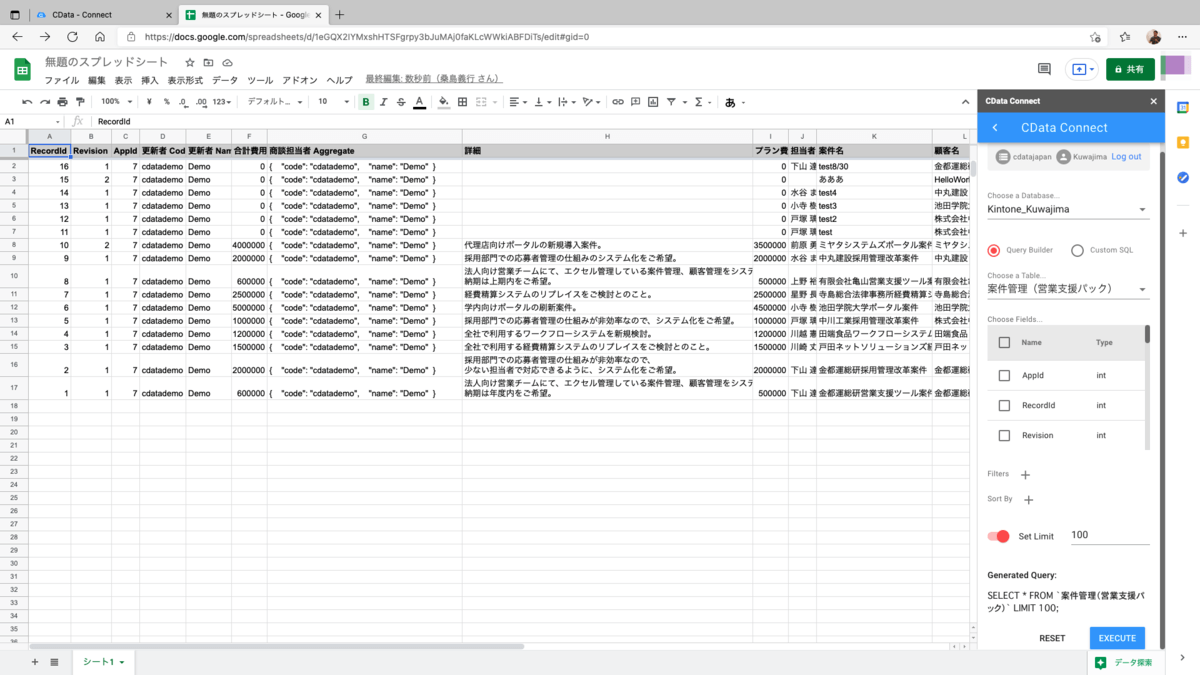Toggle bold formatting

pyautogui.click(x=366, y=102)
